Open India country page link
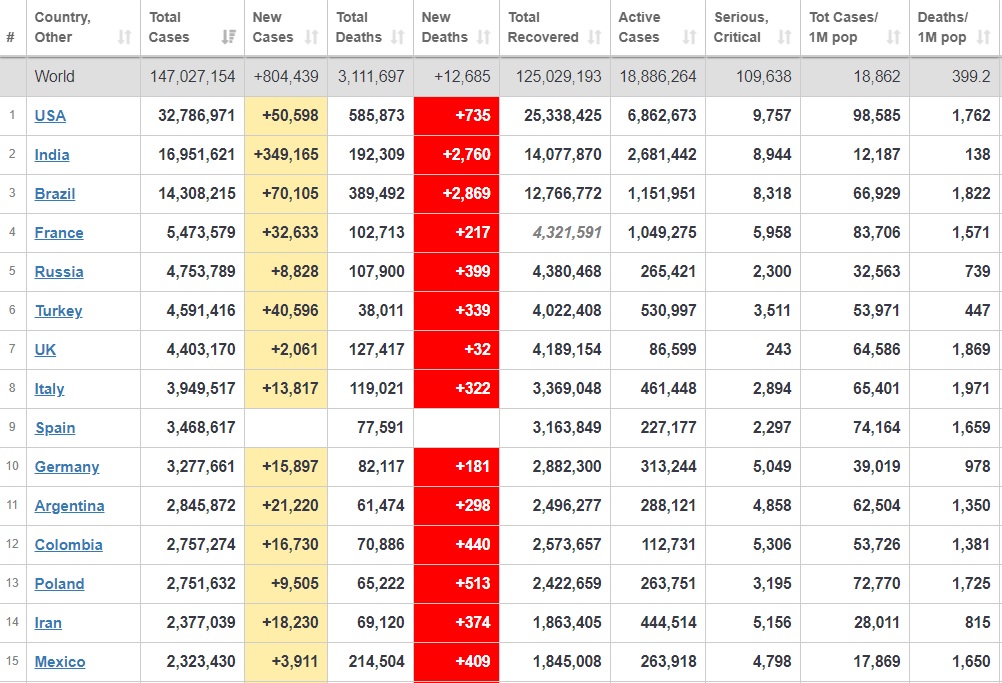1002x683 pixels. pos(52,155)
